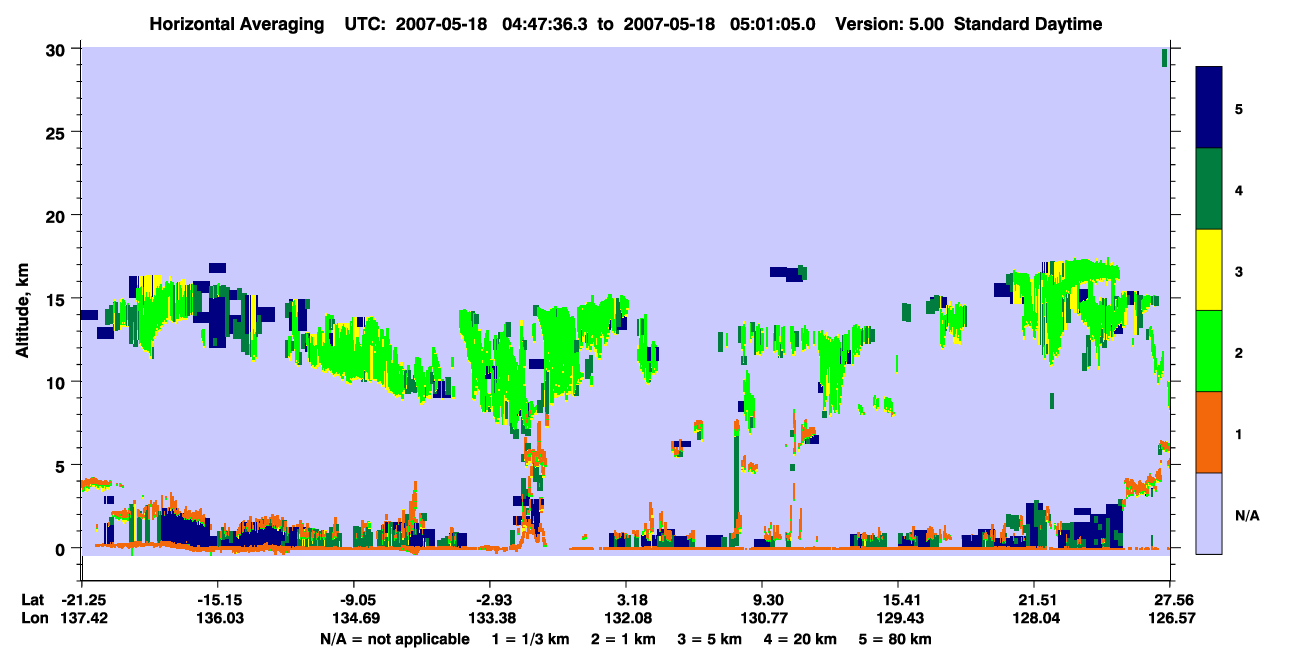Click the '2 = 1 km' legend note
The image size is (1300, 667).
[623, 639]
